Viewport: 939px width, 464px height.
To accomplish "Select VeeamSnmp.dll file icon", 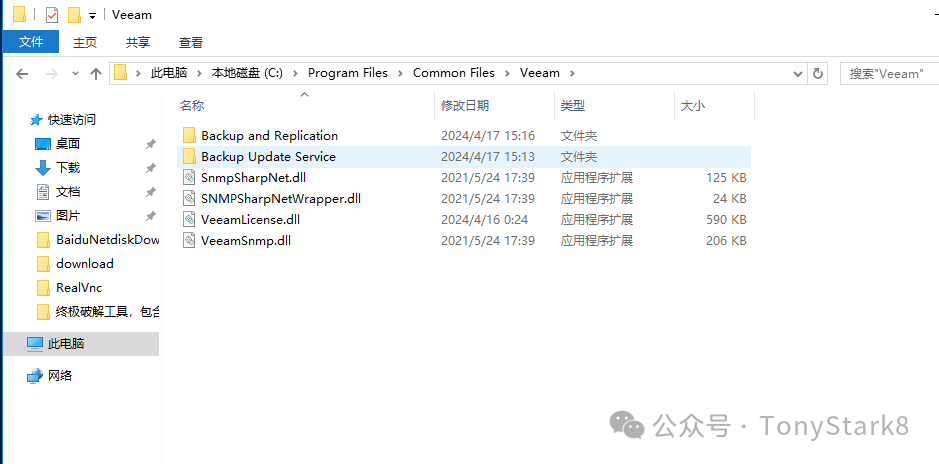I will point(189,241).
